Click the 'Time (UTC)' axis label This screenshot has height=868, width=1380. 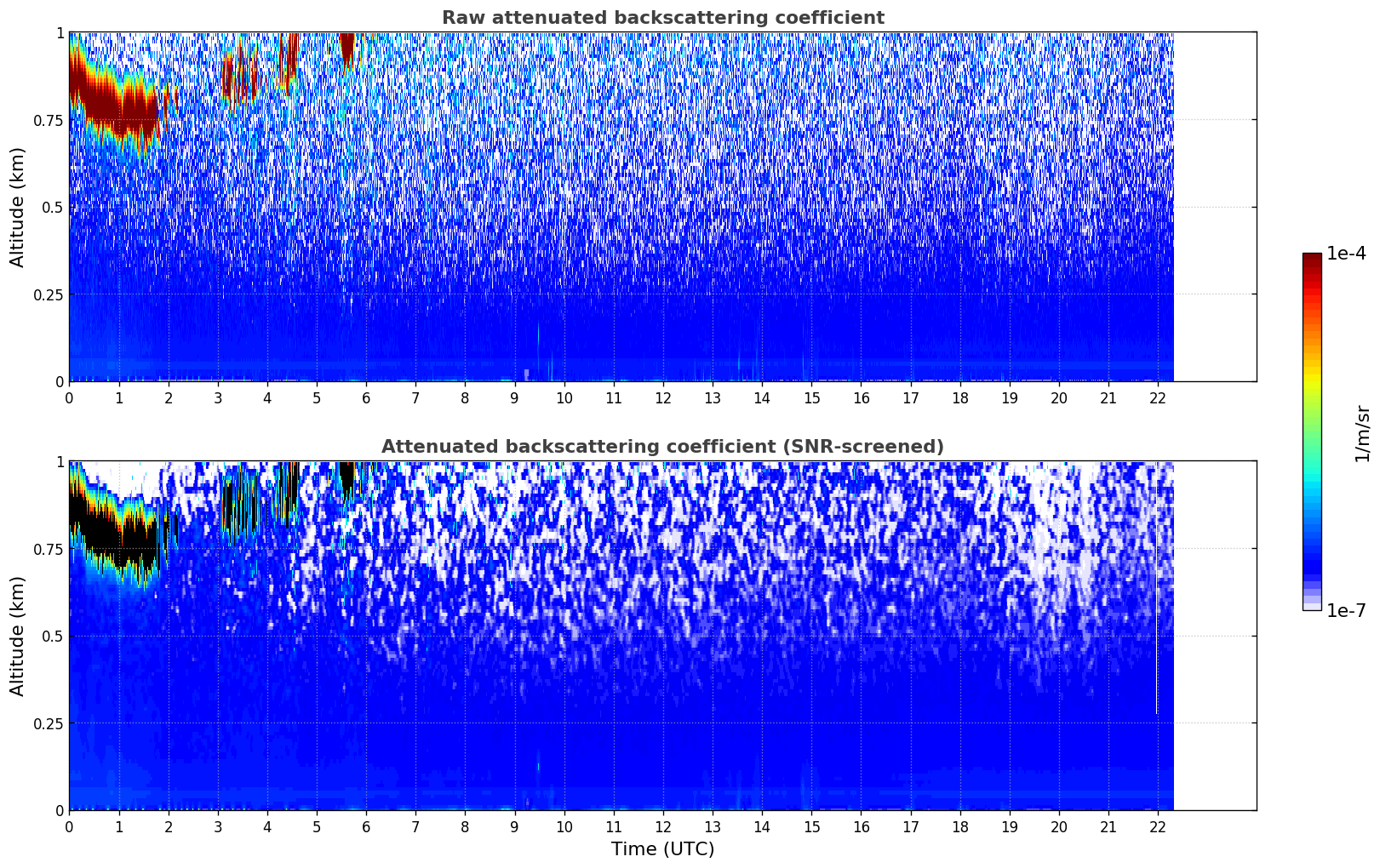pos(662,849)
